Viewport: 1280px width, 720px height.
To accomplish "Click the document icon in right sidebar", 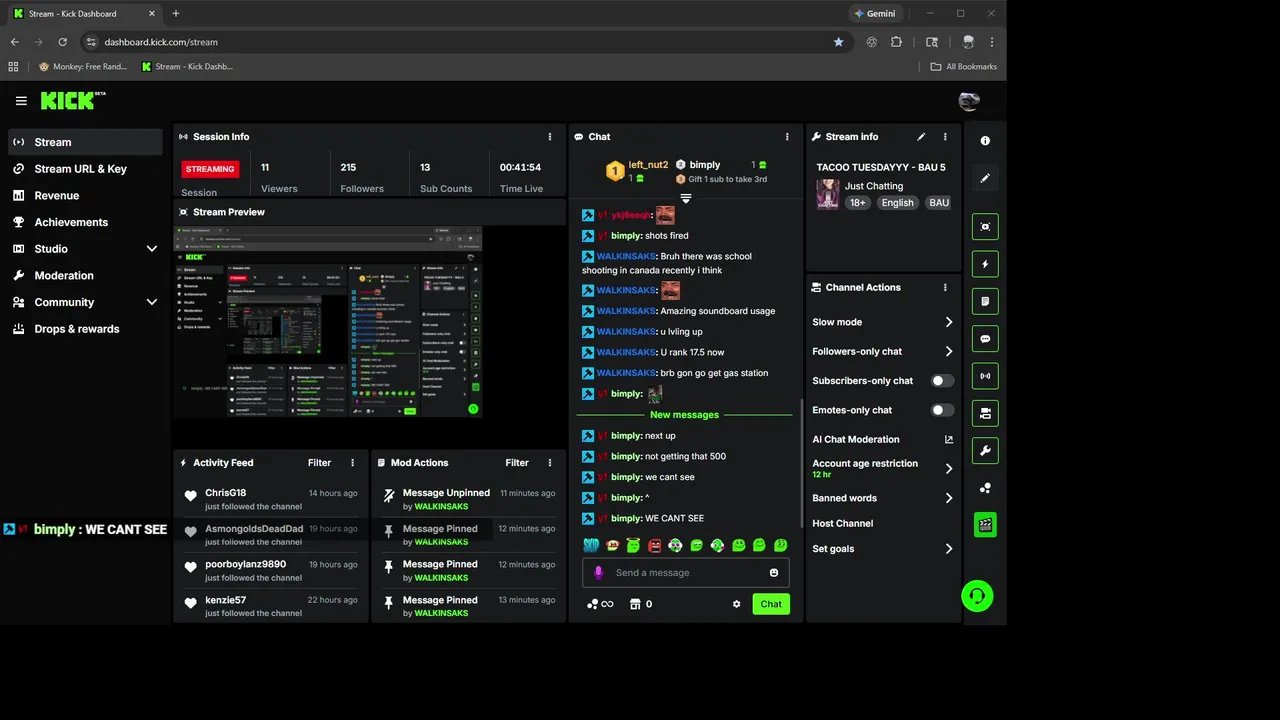I will 985,301.
